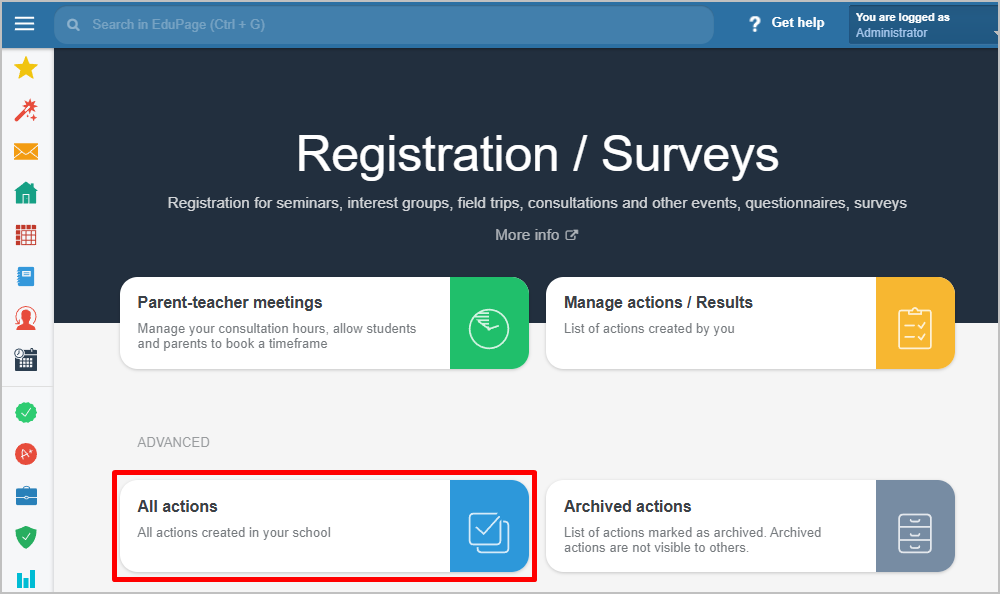Open the Archived actions tile
This screenshot has width=1000, height=594.
[x=750, y=526]
